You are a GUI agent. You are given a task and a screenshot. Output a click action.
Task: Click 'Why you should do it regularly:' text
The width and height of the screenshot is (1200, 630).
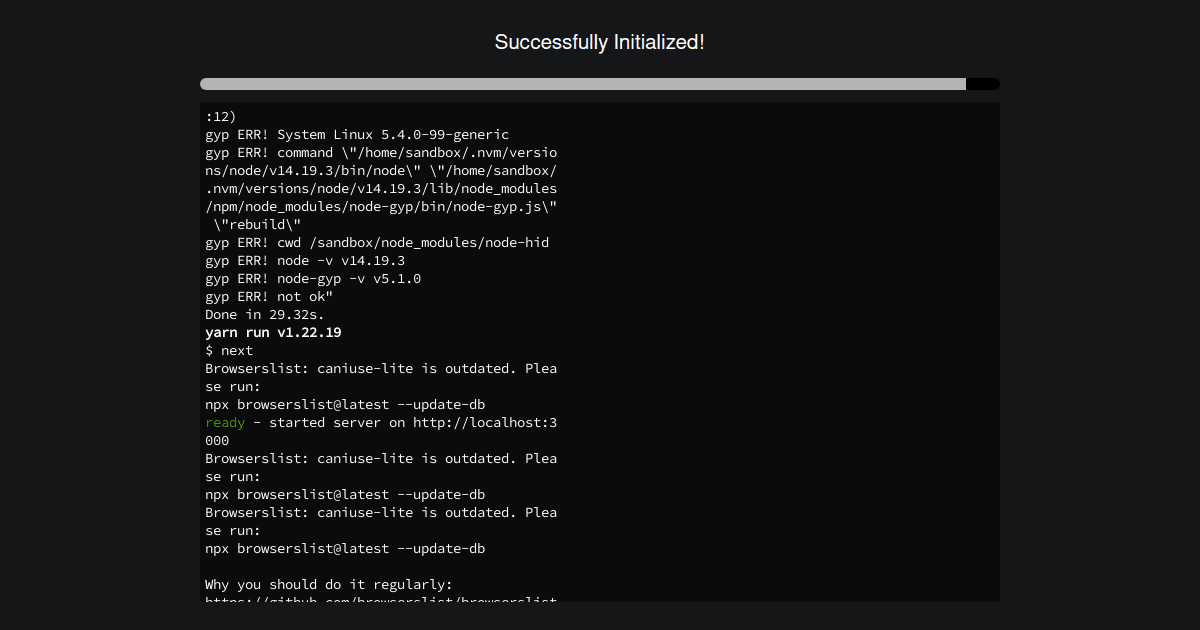coord(329,585)
